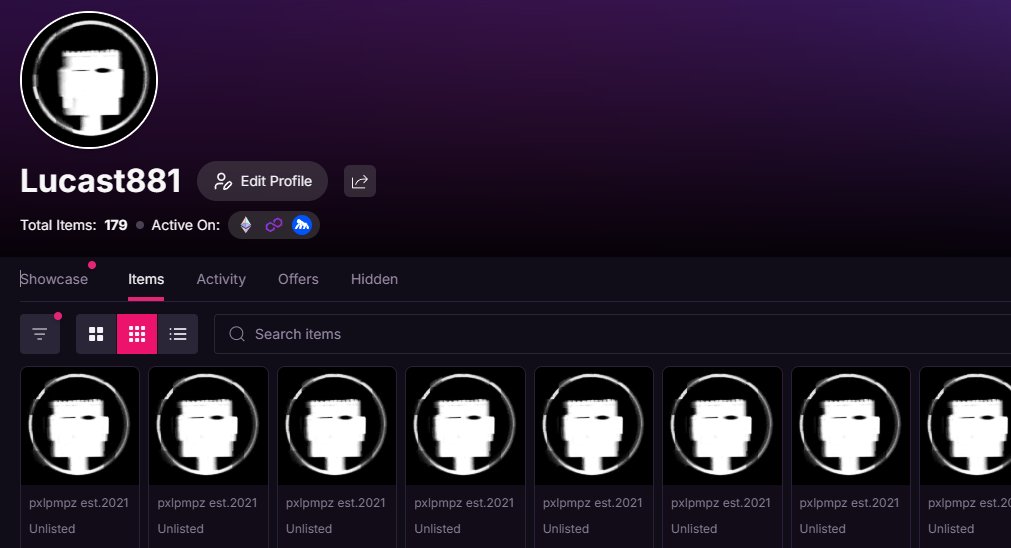Click first item's pxlpmpz est.2021 title
1011x548 pixels.
[x=79, y=503]
